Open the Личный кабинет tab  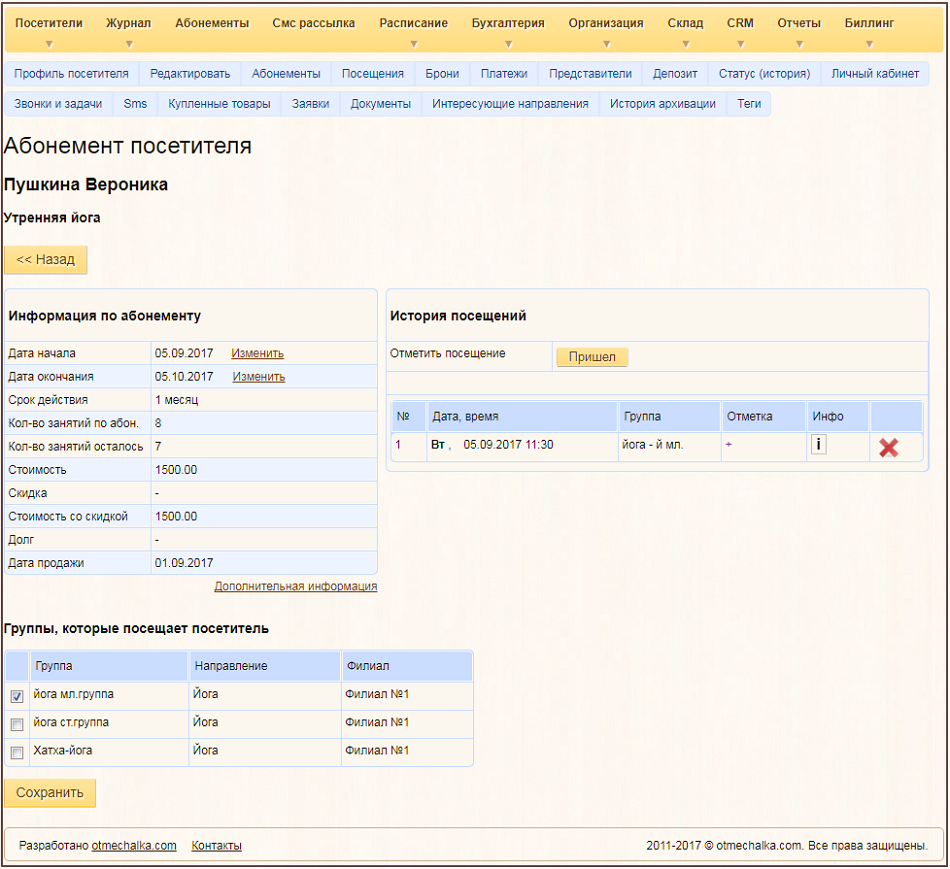click(874, 74)
